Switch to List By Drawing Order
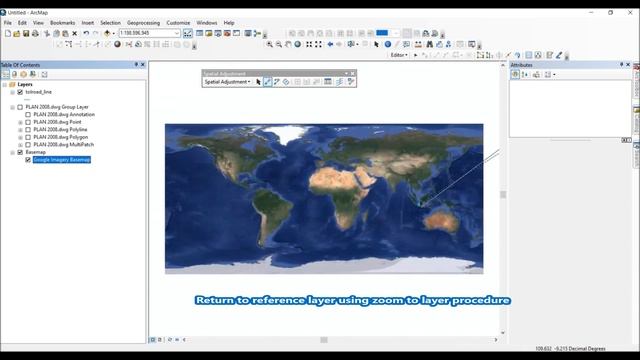 click(x=5, y=74)
